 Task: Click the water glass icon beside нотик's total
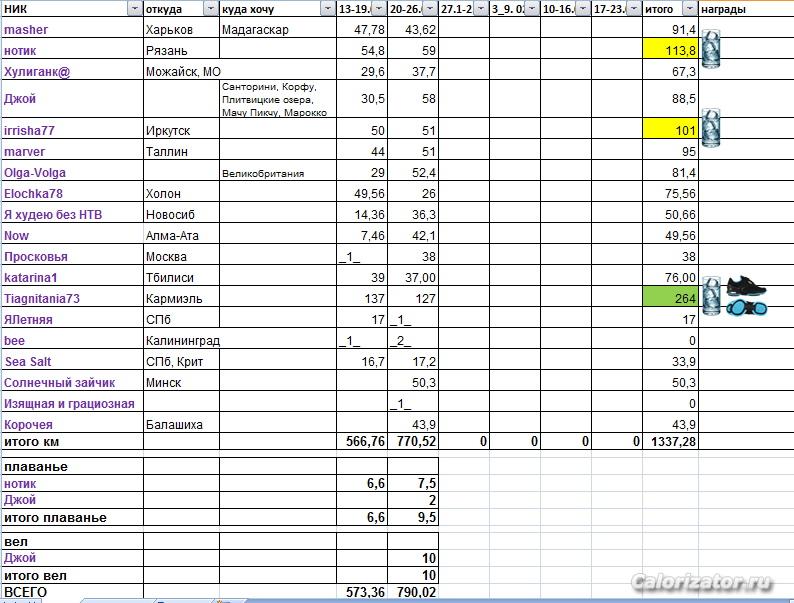pos(711,47)
